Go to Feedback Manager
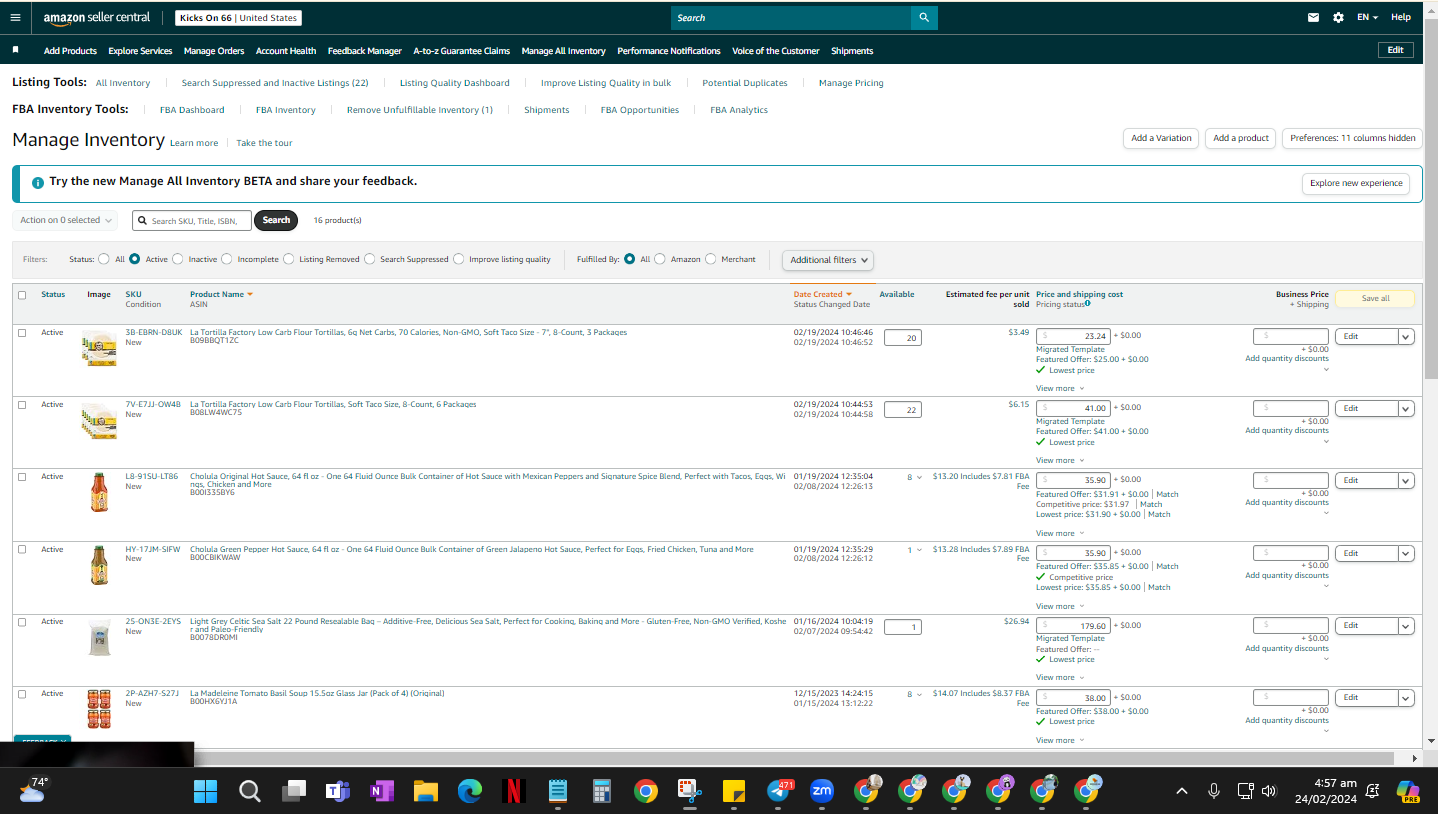The height and width of the screenshot is (814, 1438). point(365,51)
